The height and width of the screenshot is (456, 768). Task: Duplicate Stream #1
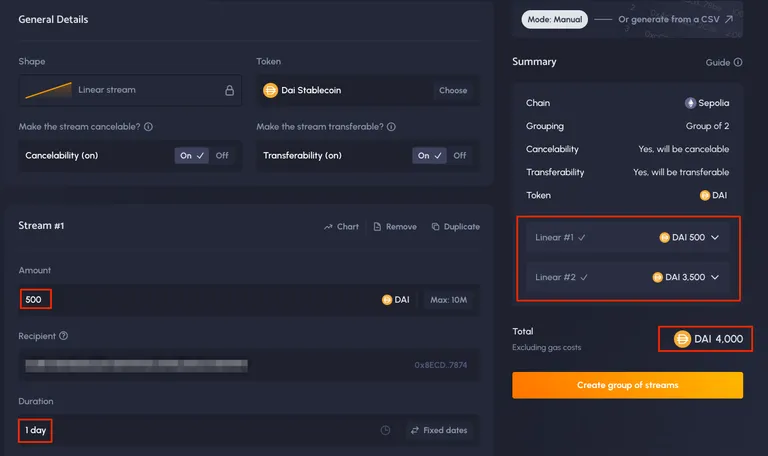click(x=456, y=227)
